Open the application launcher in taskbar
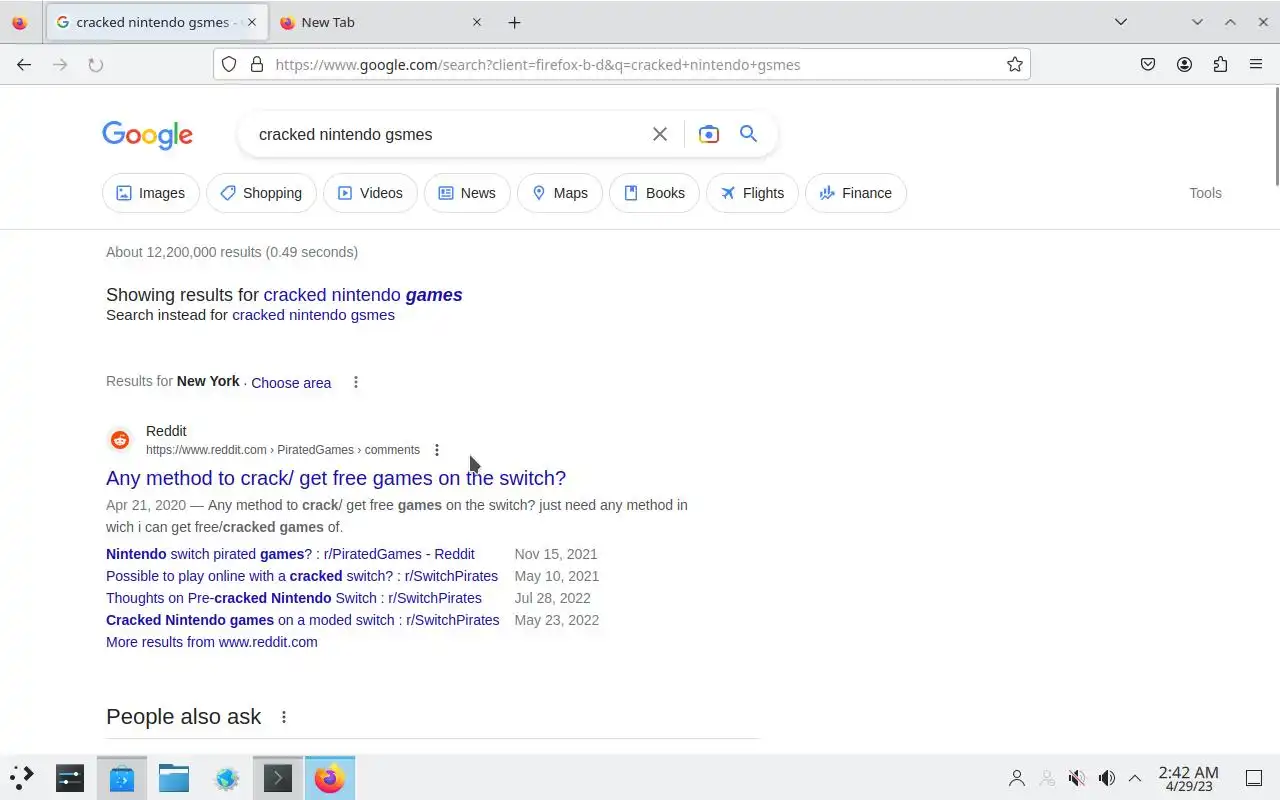This screenshot has height=800, width=1280. (22, 778)
